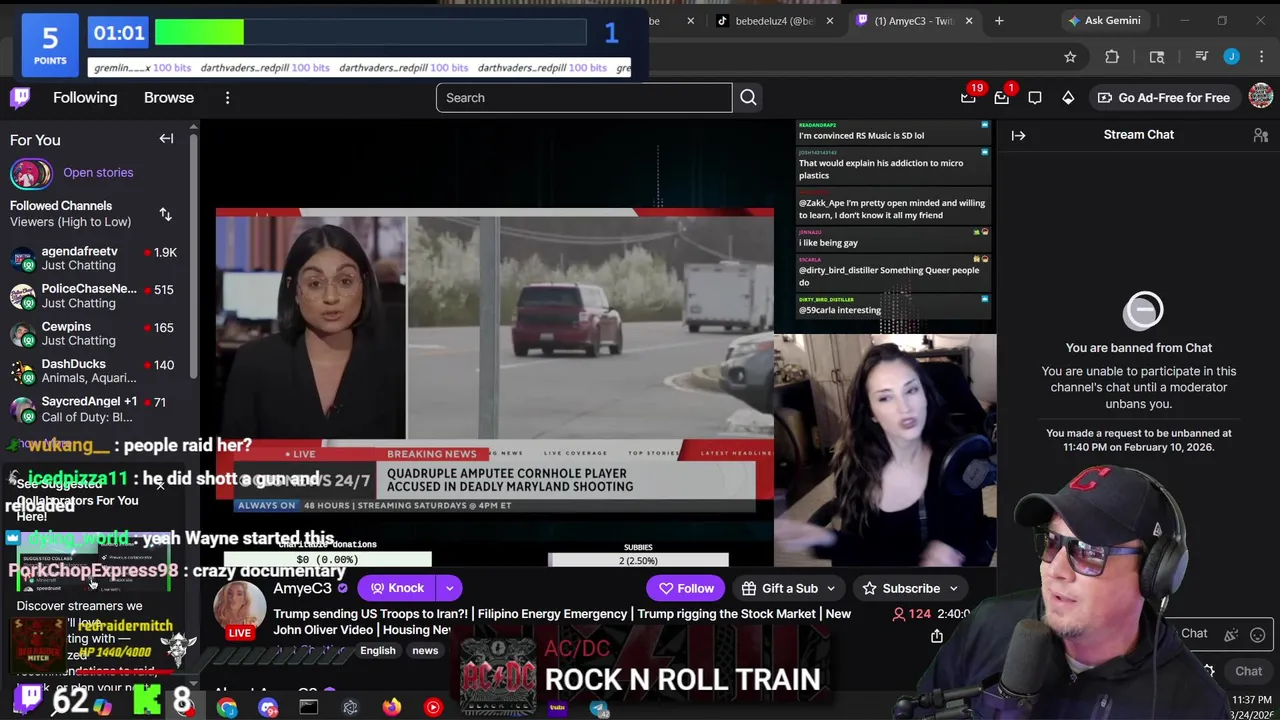Click the party popper icon in chat box
Viewport: 1280px width, 720px height.
coord(1231,634)
